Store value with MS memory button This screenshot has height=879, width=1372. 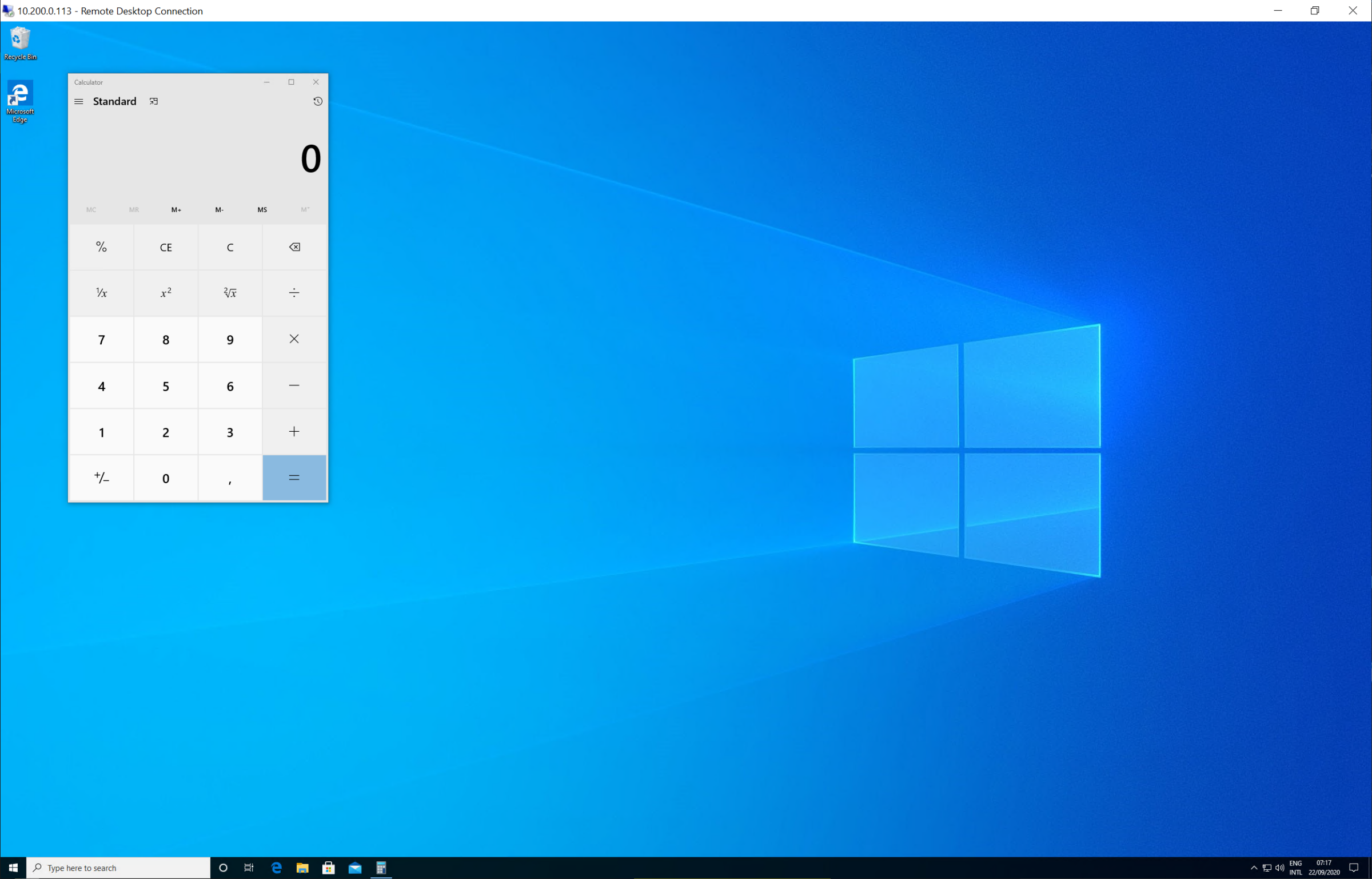262,210
